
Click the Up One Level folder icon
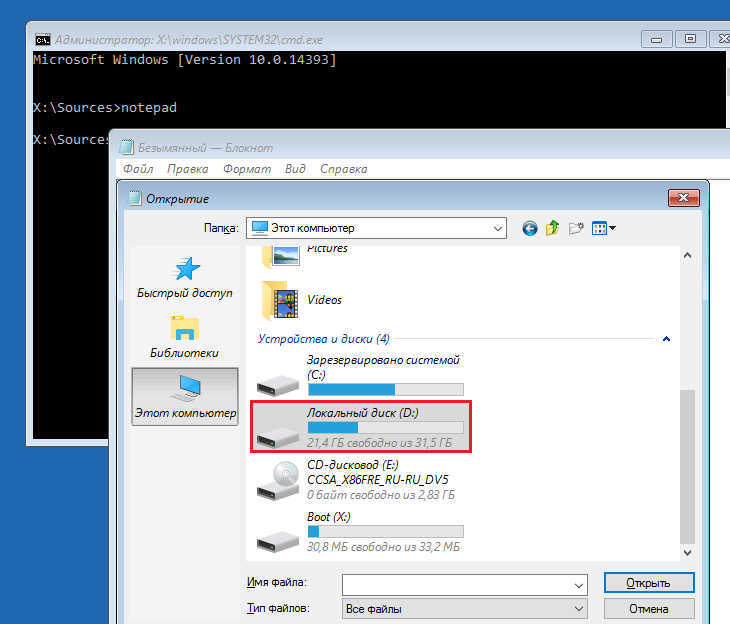pos(553,228)
